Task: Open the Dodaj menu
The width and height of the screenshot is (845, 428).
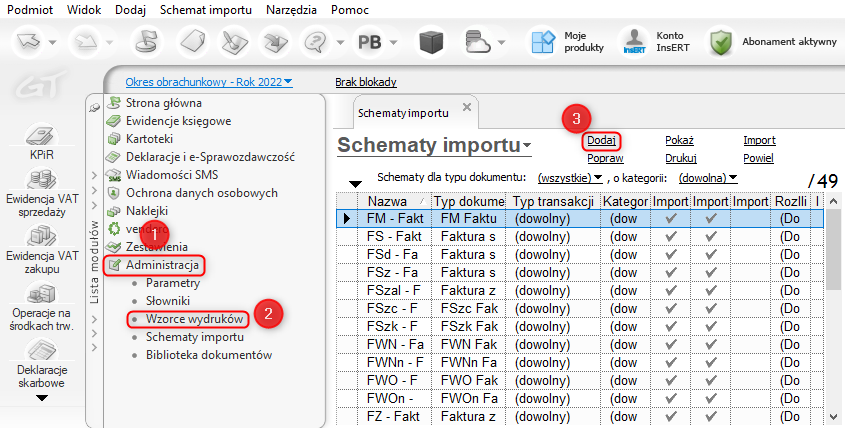Action: click(130, 10)
